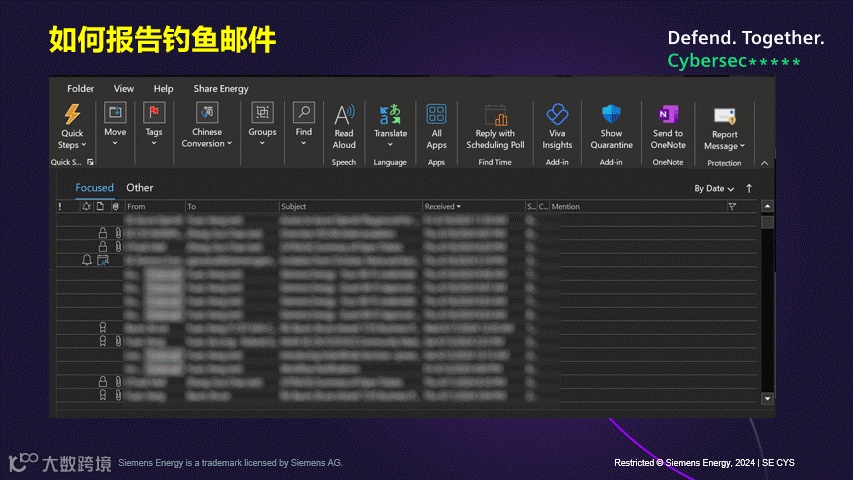Open Quick Steps lightning icon
Image resolution: width=853 pixels, height=480 pixels.
72,114
